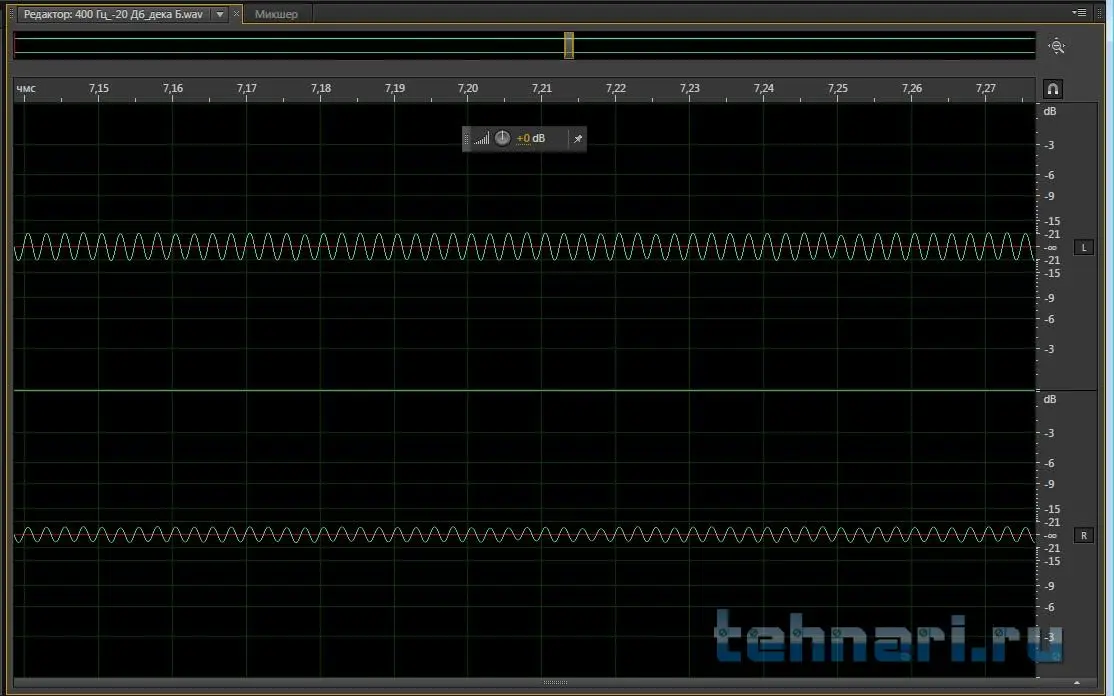Toggle the right channel R button
Viewport: 1114px width, 696px height.
click(x=1083, y=536)
